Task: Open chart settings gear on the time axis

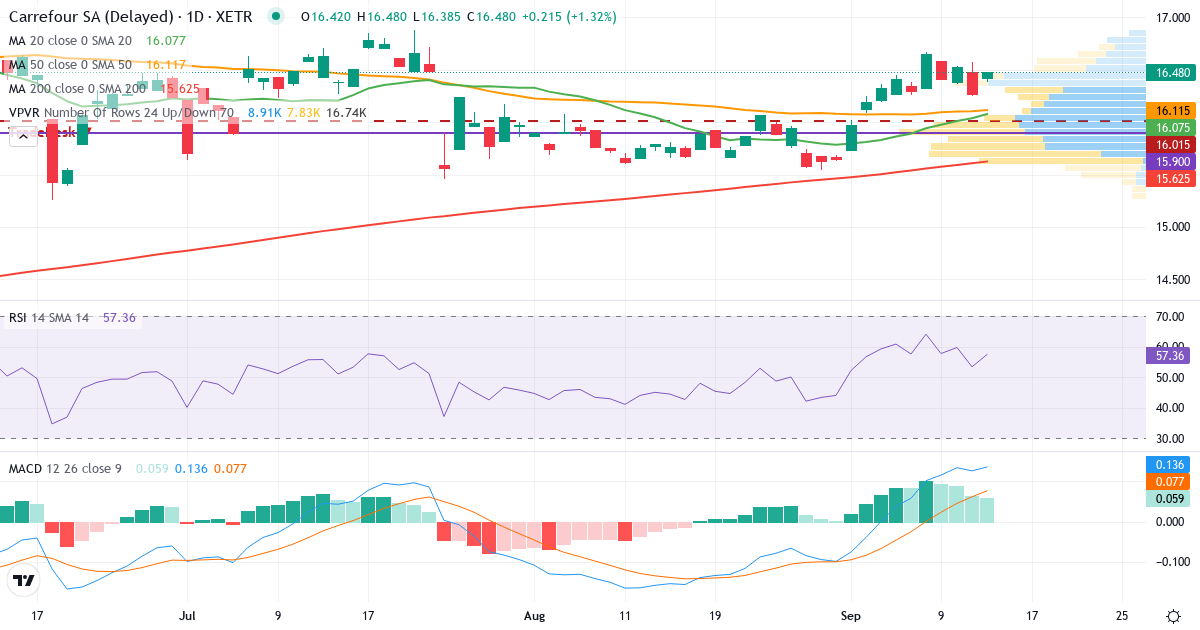Action: click(1172, 615)
